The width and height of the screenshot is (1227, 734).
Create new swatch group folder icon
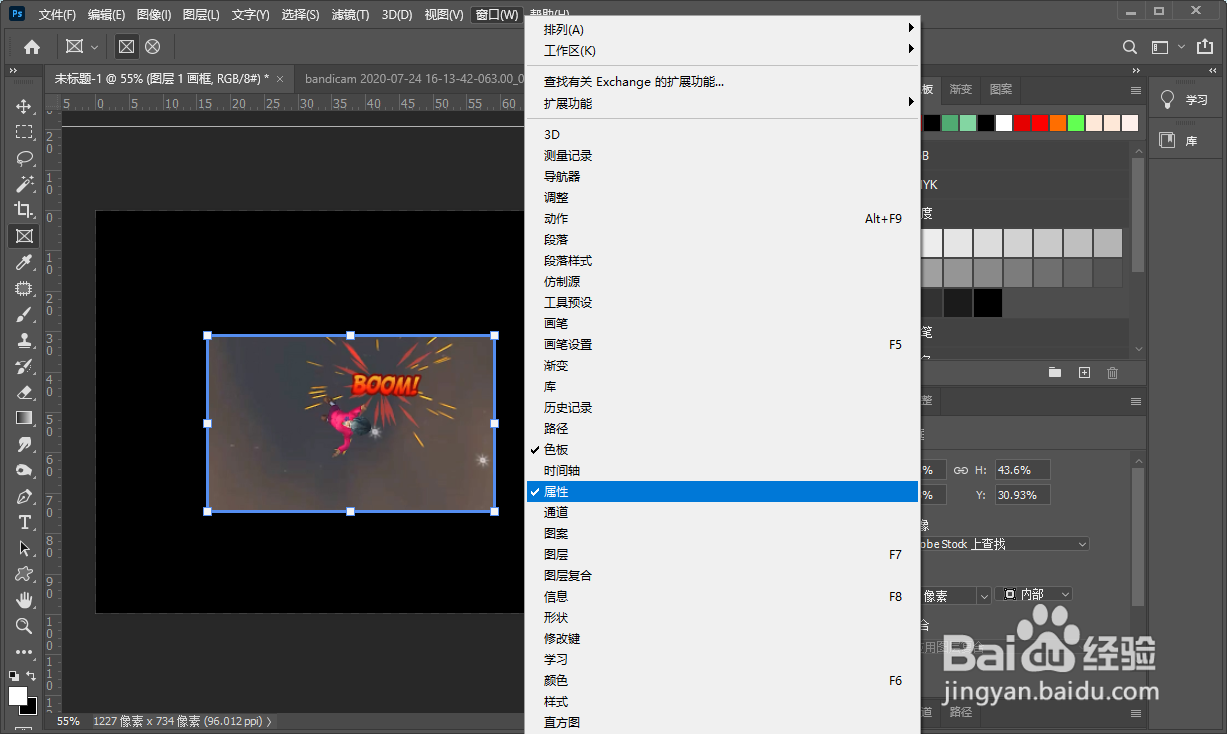(x=1054, y=373)
